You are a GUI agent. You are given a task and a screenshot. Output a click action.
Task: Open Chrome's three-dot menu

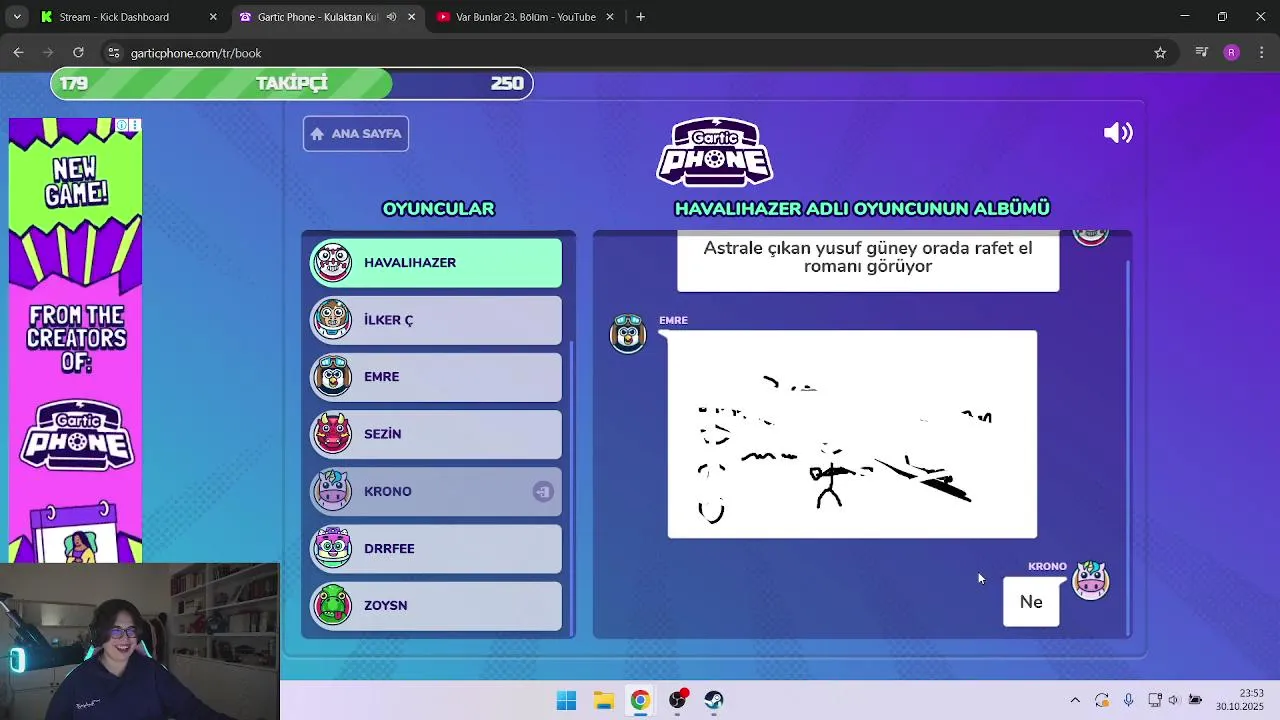pos(1261,53)
